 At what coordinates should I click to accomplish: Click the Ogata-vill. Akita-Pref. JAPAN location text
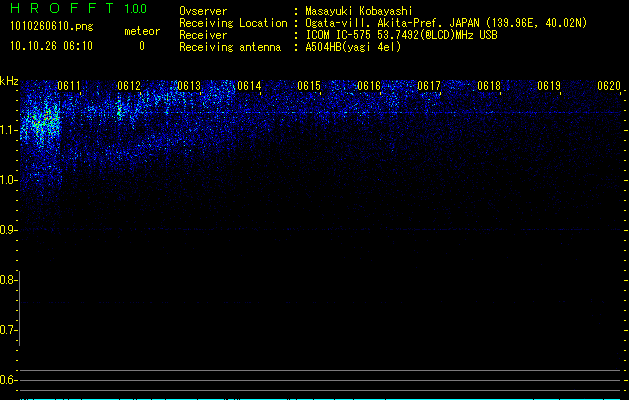pos(446,23)
